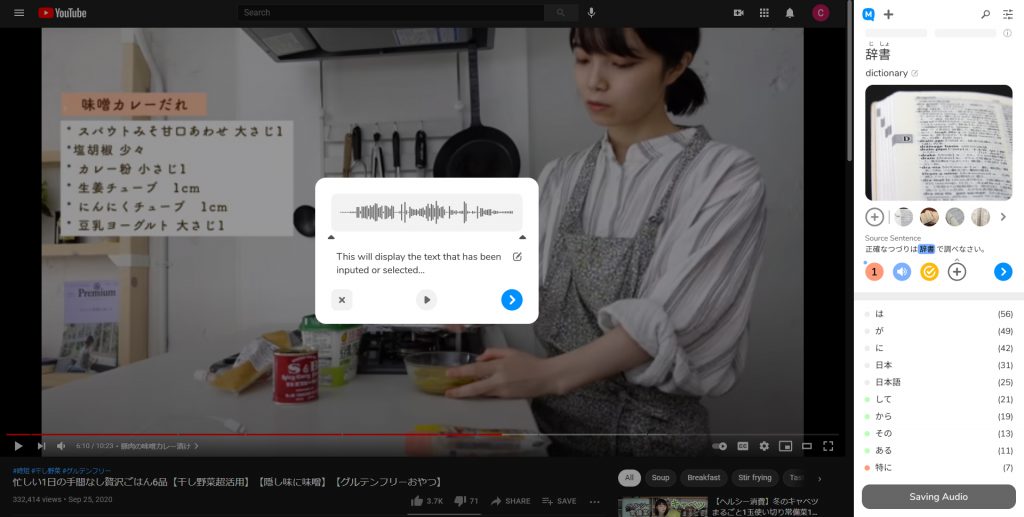Dismiss the audio popup with X button
Screen dimensions: 1024x517
[342, 299]
